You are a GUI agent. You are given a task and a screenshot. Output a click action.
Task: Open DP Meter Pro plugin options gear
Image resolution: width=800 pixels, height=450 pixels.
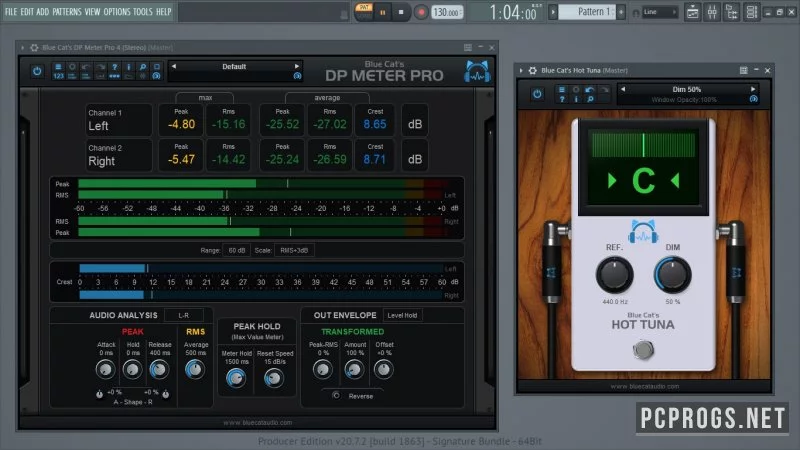[x=34, y=47]
